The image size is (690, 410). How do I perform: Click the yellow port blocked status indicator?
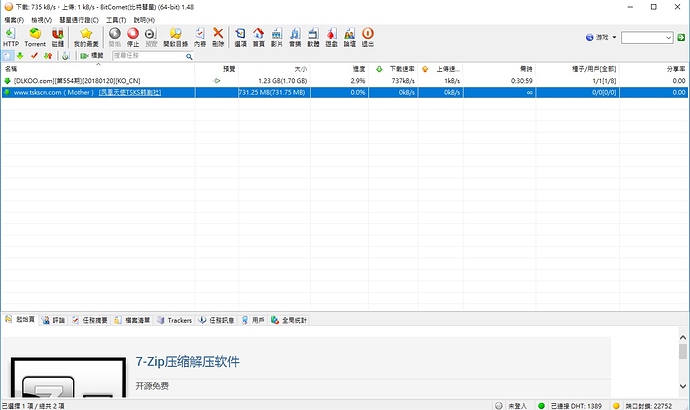pos(616,406)
